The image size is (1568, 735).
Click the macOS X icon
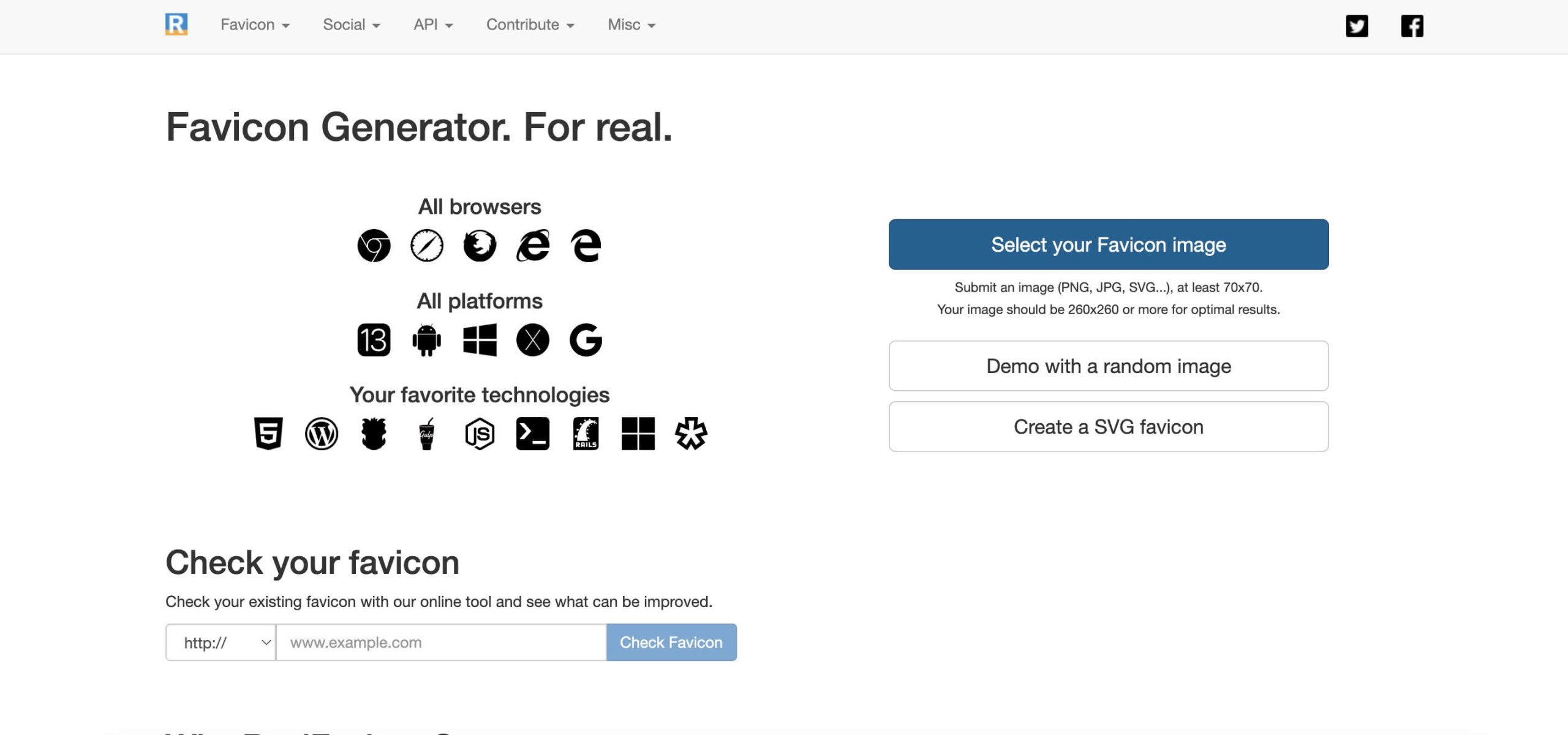click(533, 340)
